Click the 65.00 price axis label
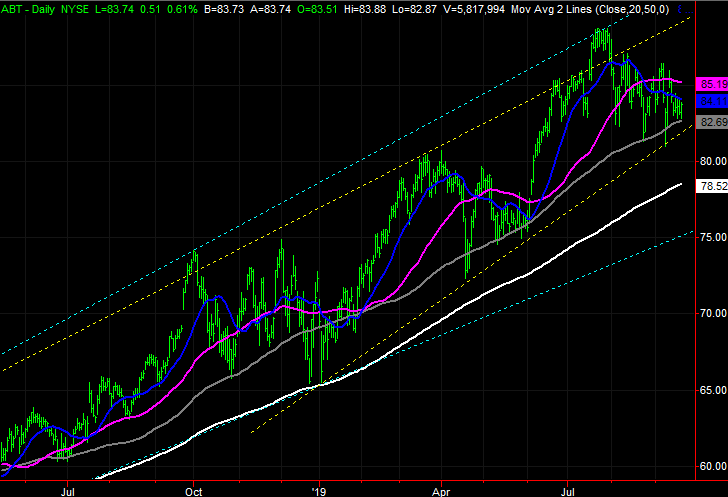The width and height of the screenshot is (728, 497). [x=713, y=390]
